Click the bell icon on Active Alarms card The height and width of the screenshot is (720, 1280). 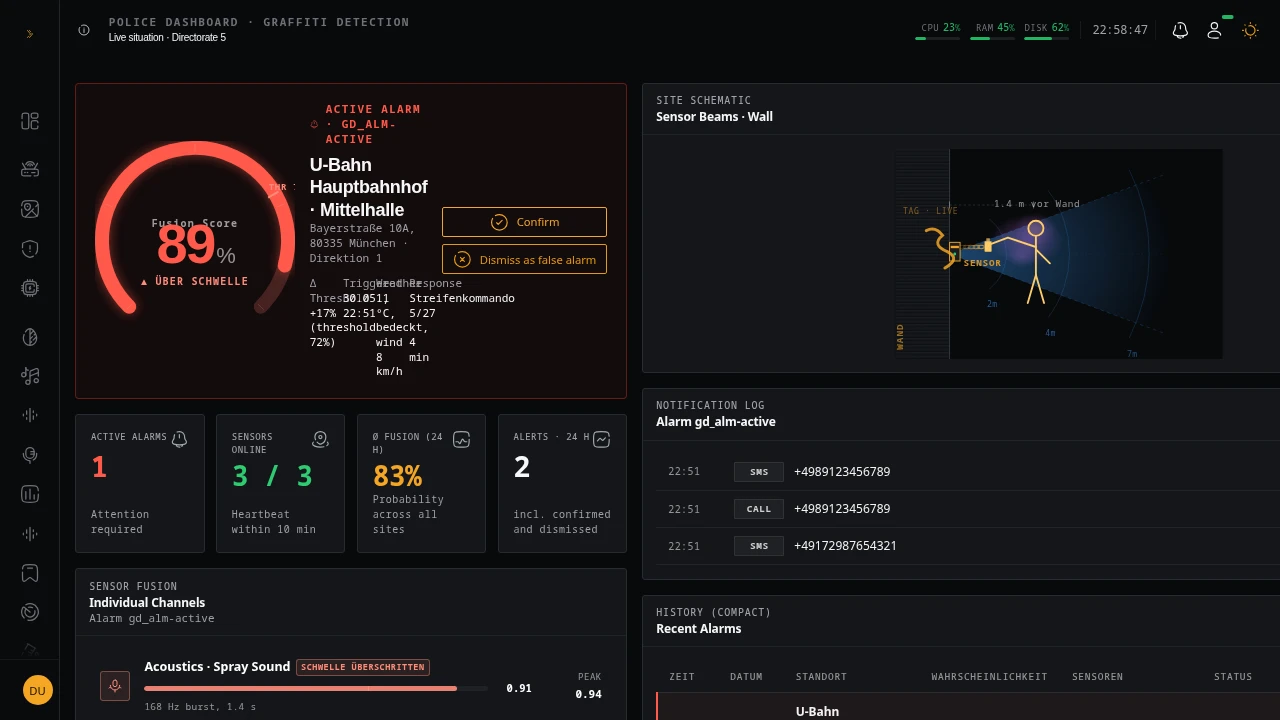(x=179, y=439)
